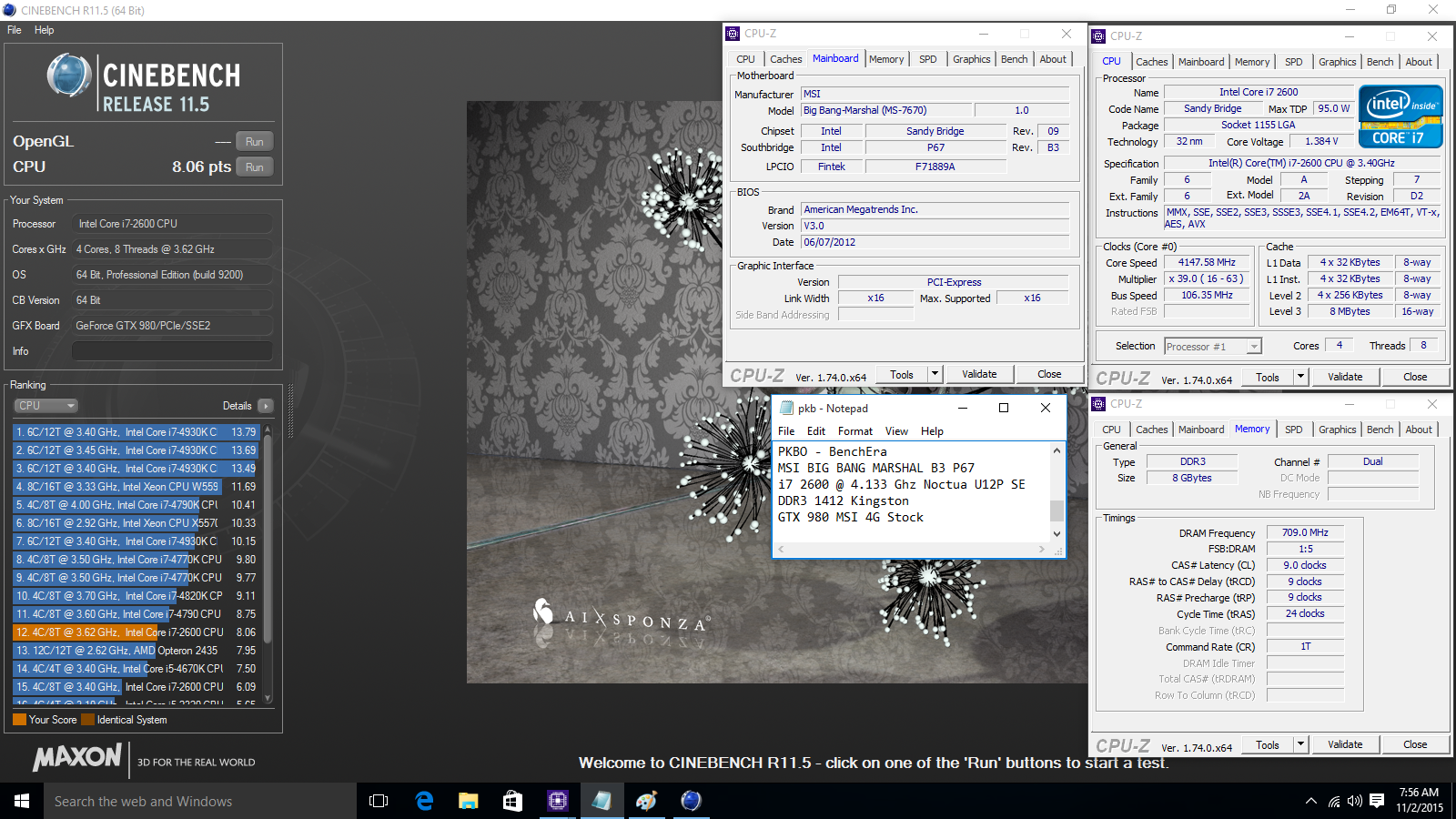Switch to SPD tab in Mainboard CPU-Z window
The image size is (1456, 819).
pyautogui.click(x=927, y=59)
